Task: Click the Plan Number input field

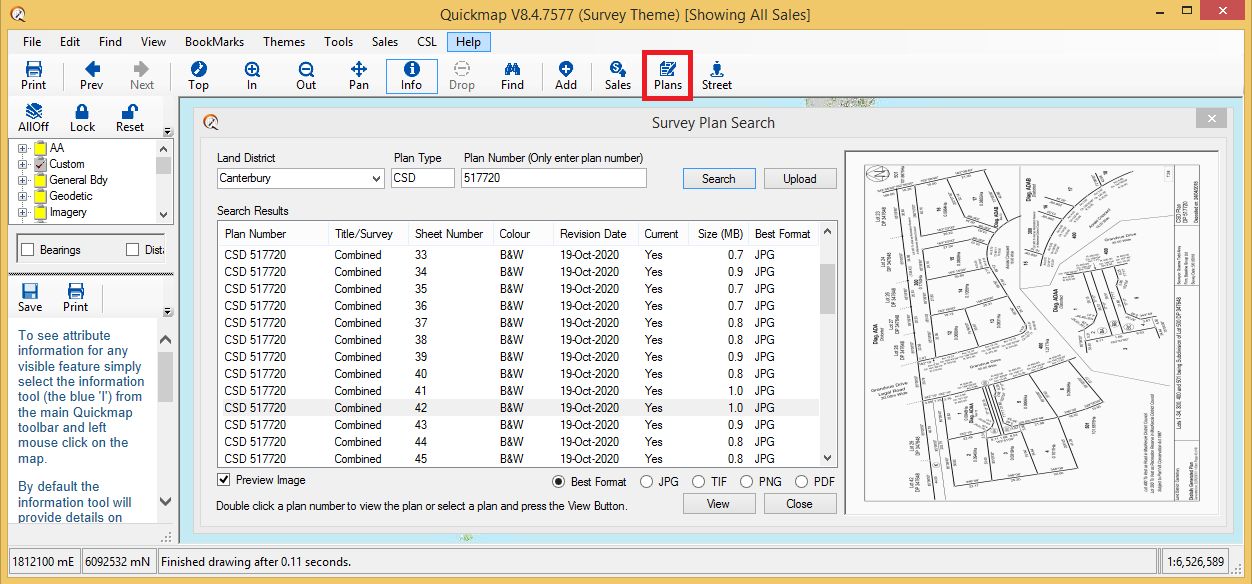Action: [x=553, y=178]
